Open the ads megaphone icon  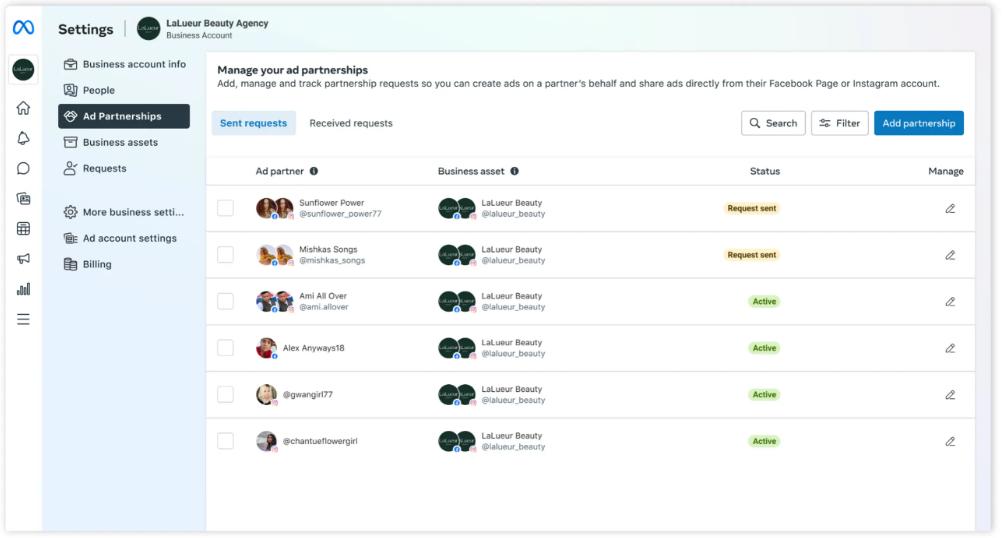[x=23, y=258]
